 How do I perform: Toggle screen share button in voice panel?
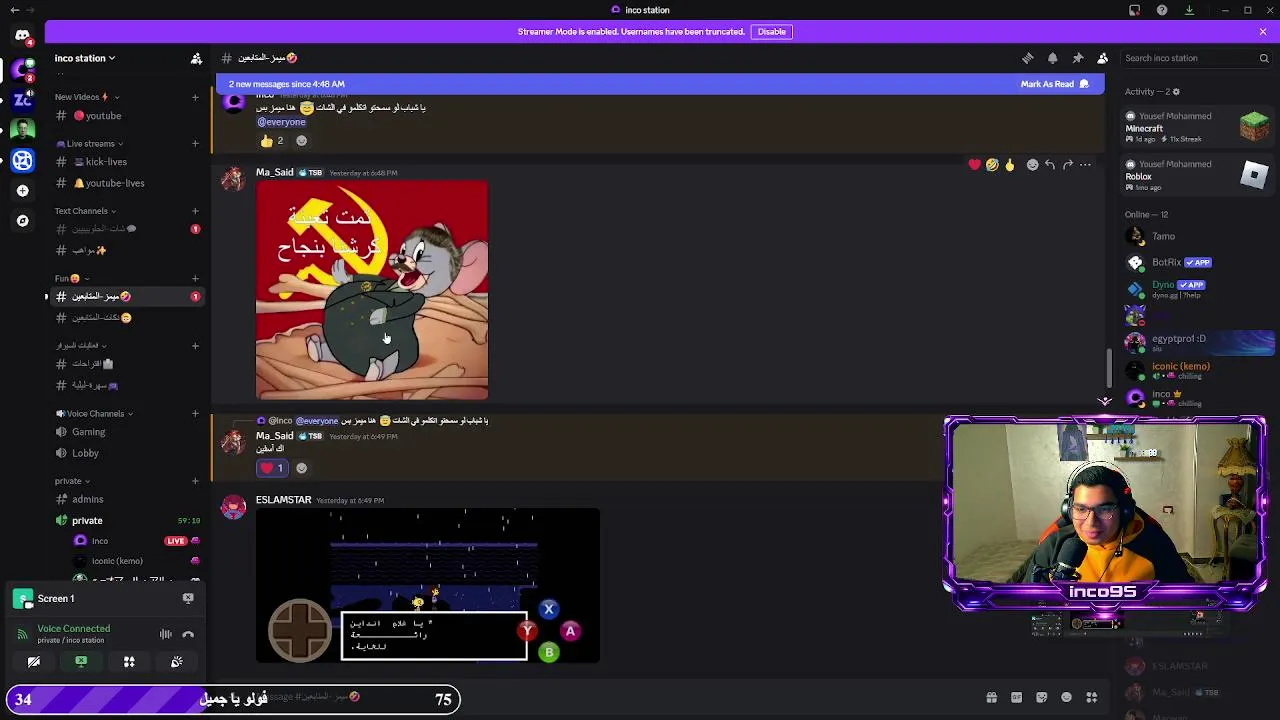coord(81,662)
